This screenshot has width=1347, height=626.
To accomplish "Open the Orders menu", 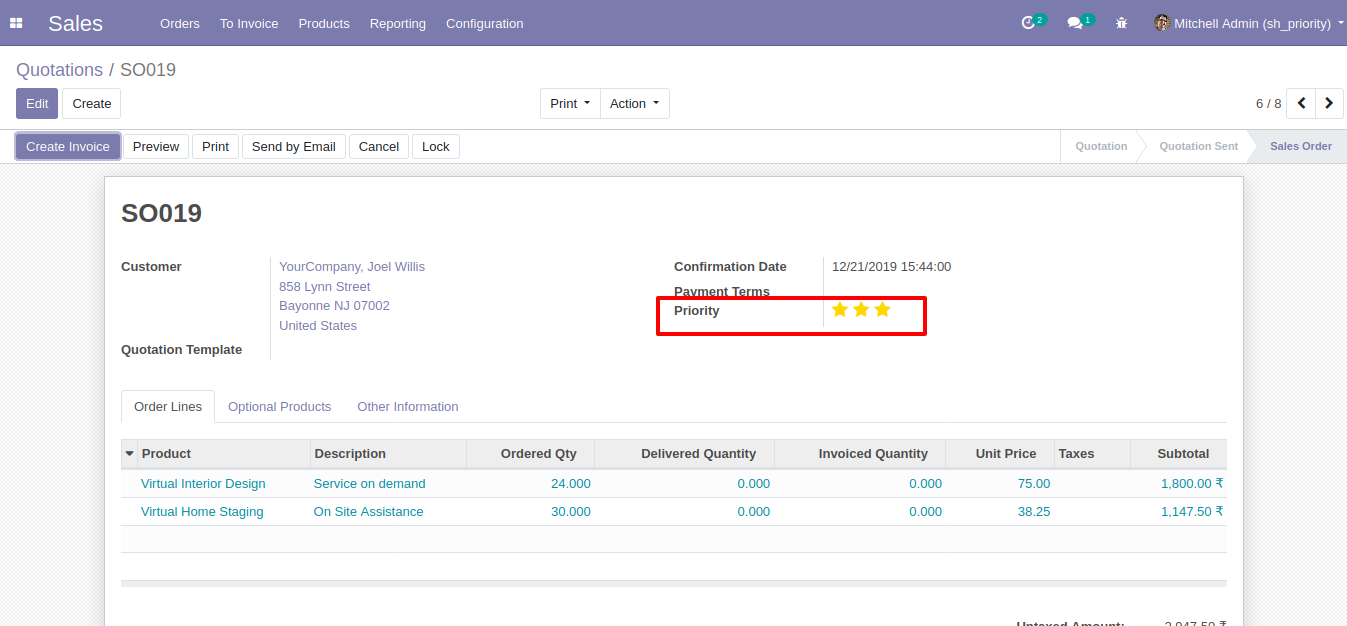I will point(180,23).
